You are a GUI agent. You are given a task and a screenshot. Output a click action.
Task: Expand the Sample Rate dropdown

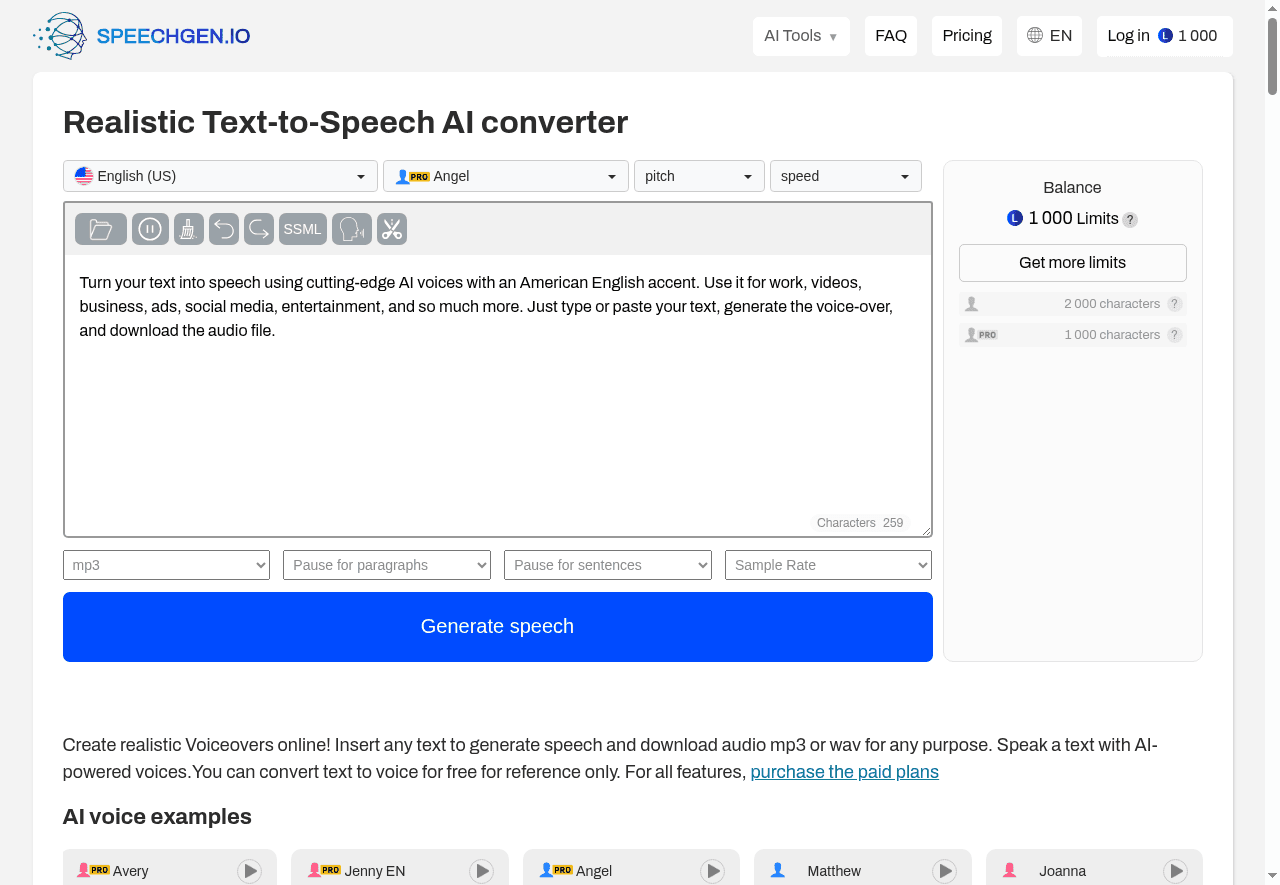(828, 565)
